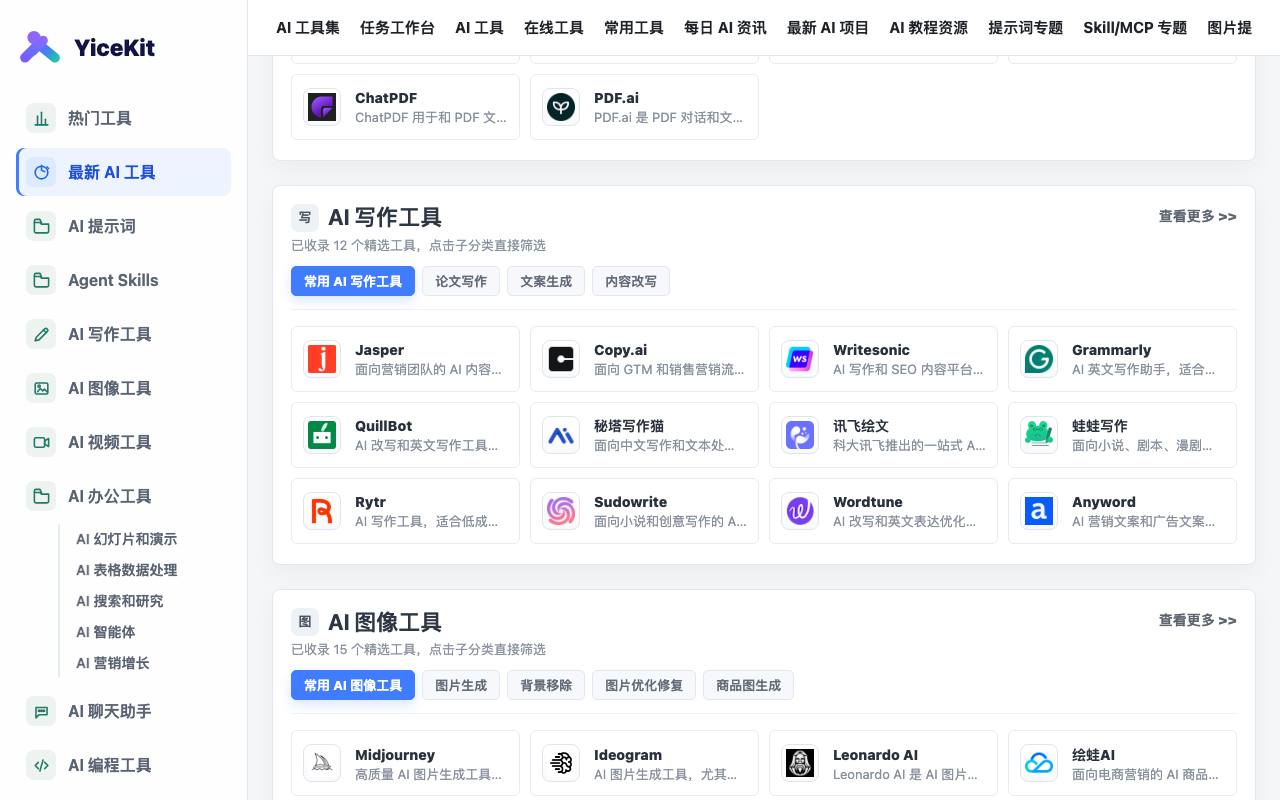This screenshot has width=1280, height=800.
Task: Open AI 工具 in top navigation
Action: tap(479, 28)
